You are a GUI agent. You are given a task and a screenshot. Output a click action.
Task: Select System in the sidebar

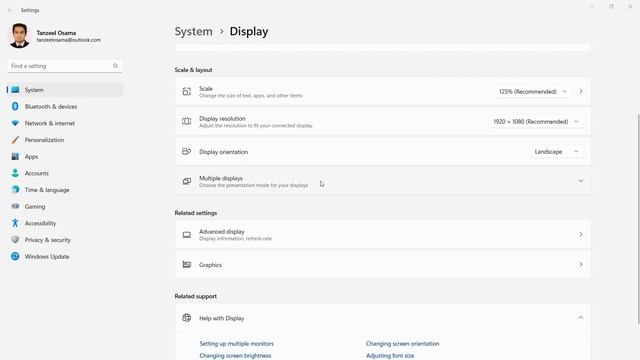click(x=65, y=90)
